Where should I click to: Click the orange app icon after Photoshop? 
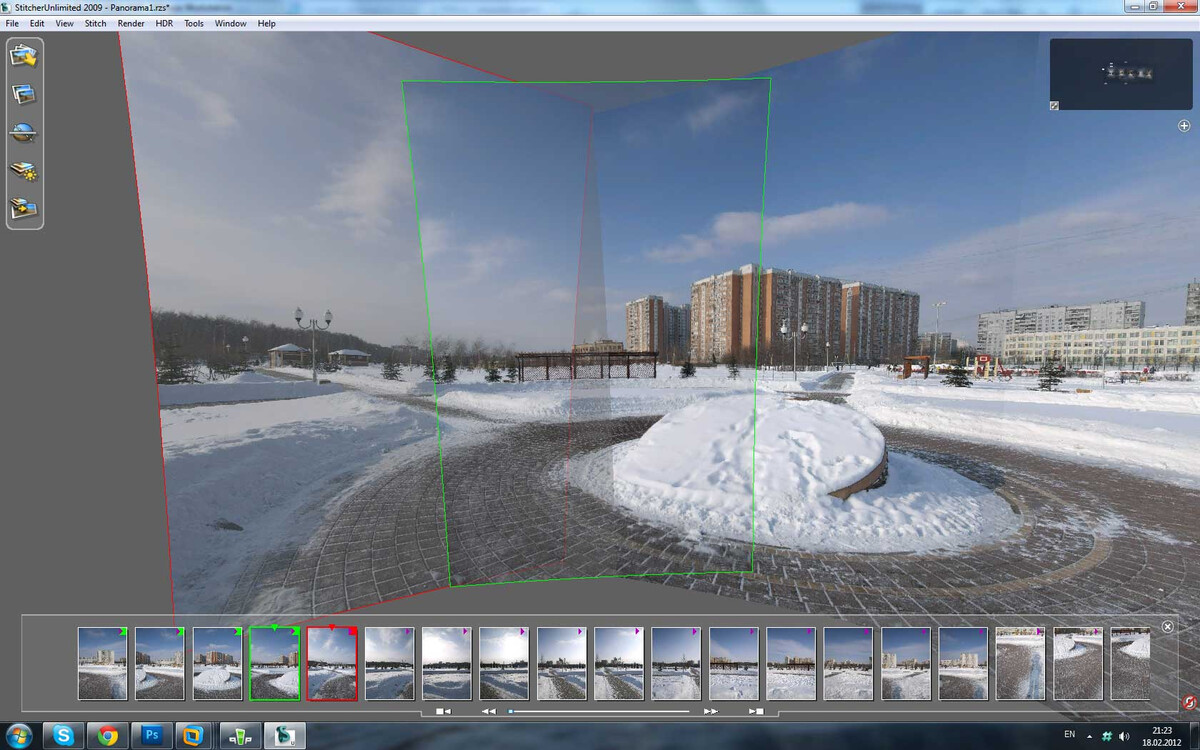click(x=192, y=735)
